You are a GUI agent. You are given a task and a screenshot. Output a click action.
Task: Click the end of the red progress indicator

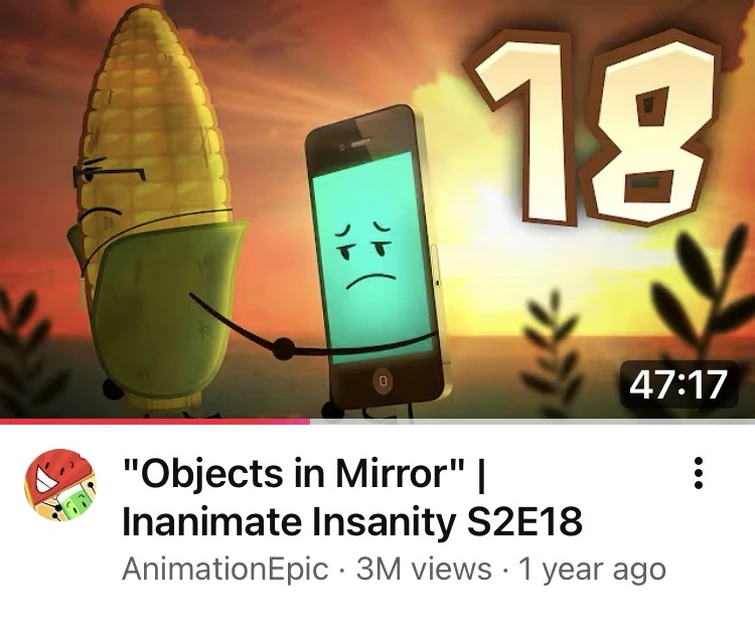(x=310, y=422)
